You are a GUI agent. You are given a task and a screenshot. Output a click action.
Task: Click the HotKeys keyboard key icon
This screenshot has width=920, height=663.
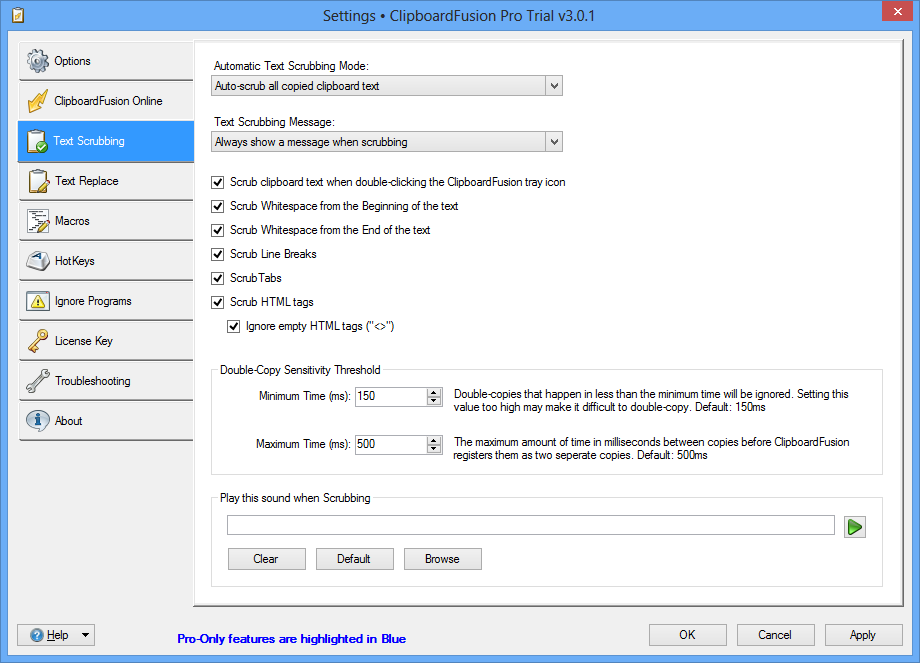38,261
